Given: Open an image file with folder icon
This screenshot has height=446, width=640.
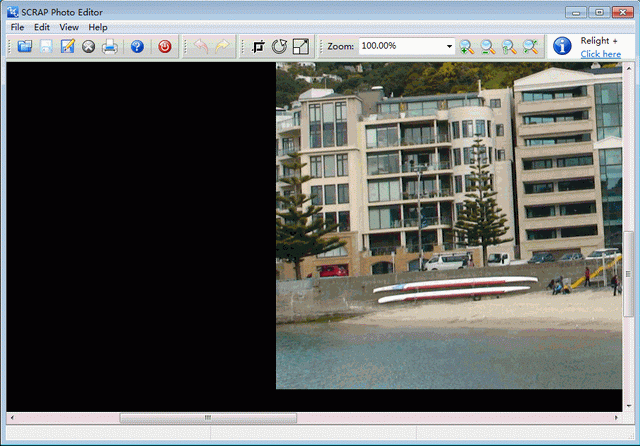Looking at the screenshot, I should pyautogui.click(x=25, y=47).
